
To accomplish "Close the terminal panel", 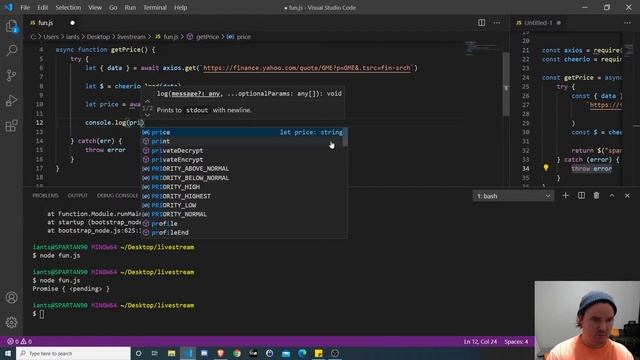I will click(627, 196).
